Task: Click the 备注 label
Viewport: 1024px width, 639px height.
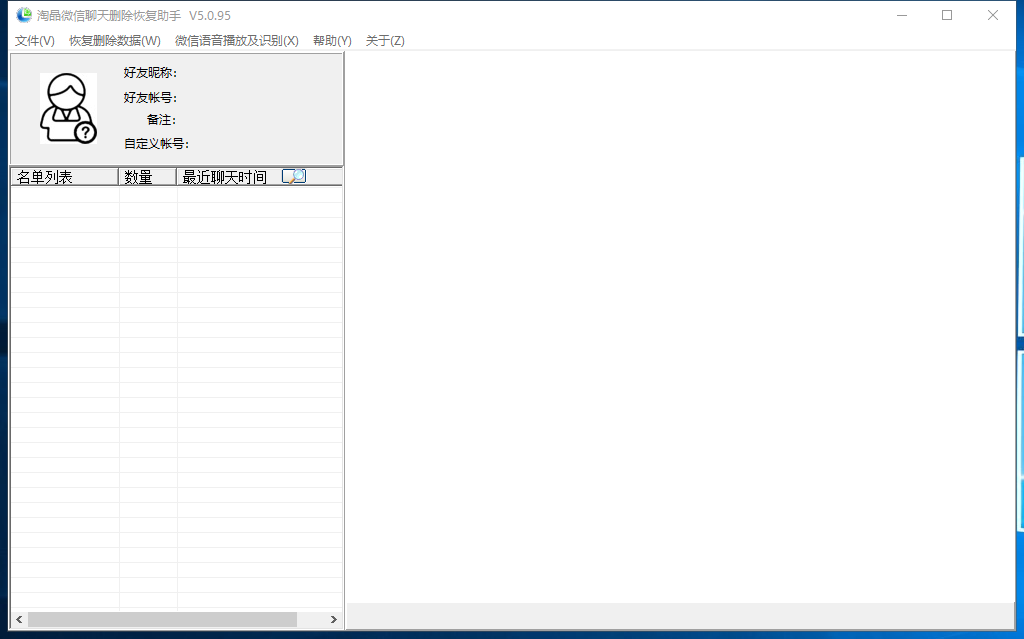Action: coord(161,120)
